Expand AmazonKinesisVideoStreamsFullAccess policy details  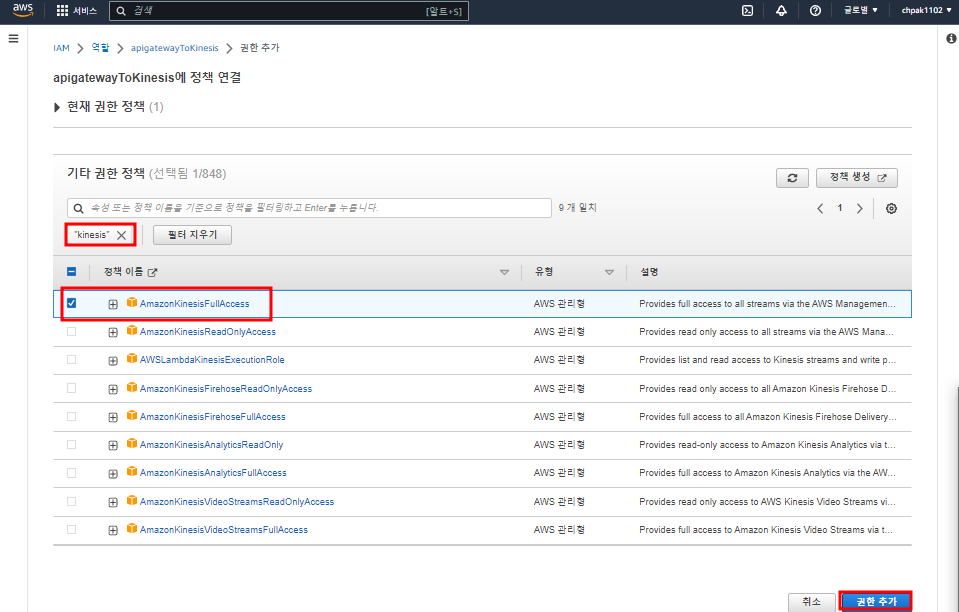[113, 531]
